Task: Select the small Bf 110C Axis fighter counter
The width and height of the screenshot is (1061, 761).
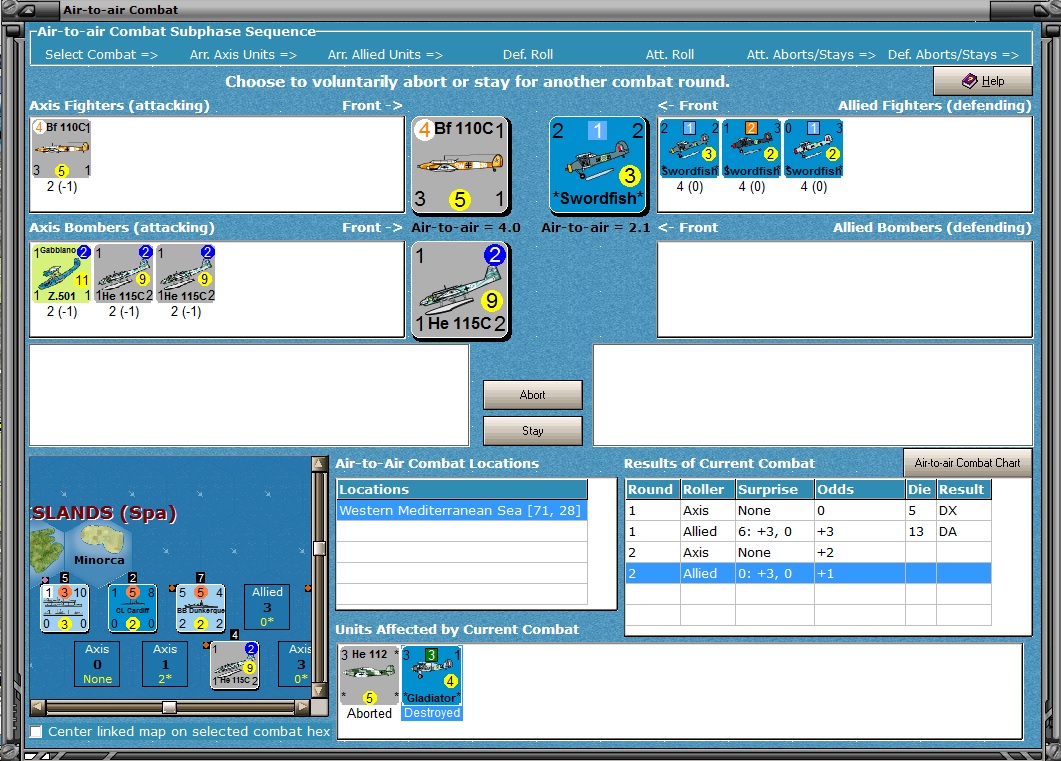Action: (x=62, y=149)
